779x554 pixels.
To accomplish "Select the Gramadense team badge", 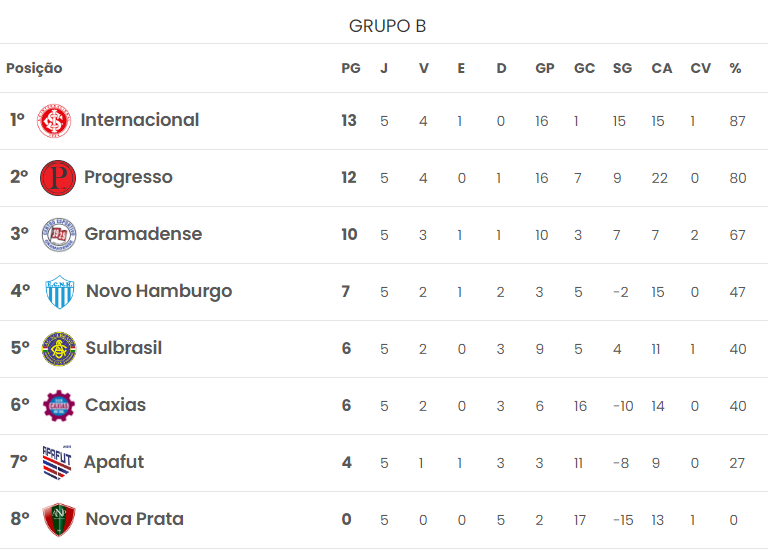I will (59, 235).
